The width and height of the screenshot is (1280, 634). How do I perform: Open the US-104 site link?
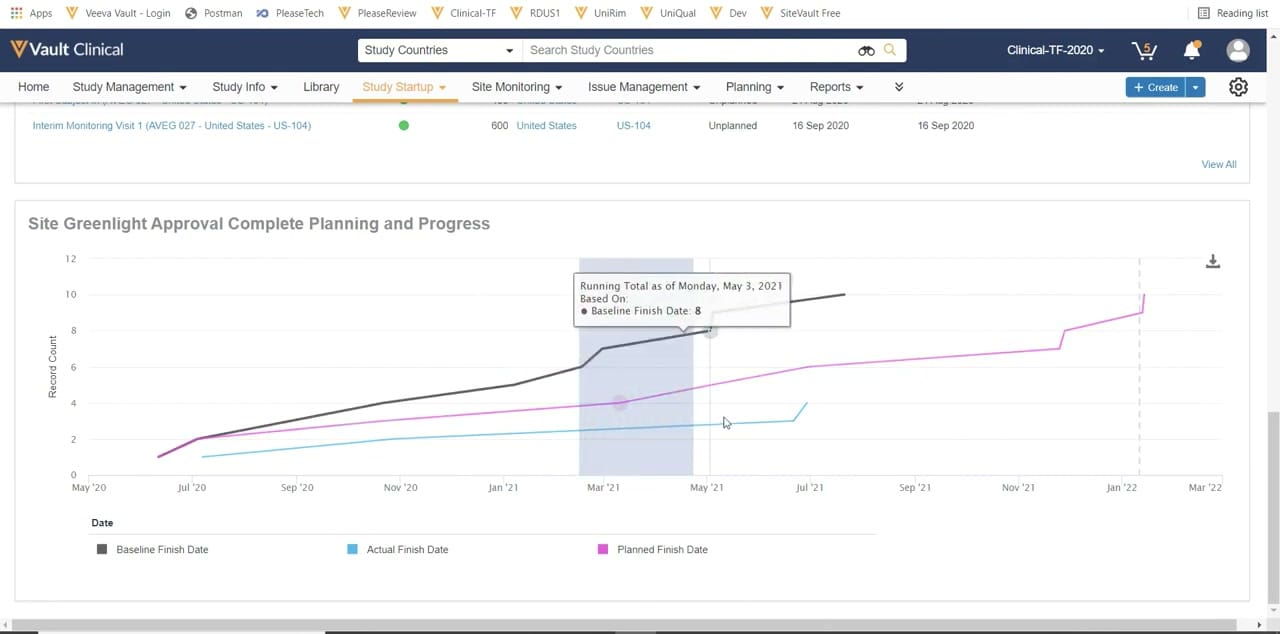tap(633, 126)
